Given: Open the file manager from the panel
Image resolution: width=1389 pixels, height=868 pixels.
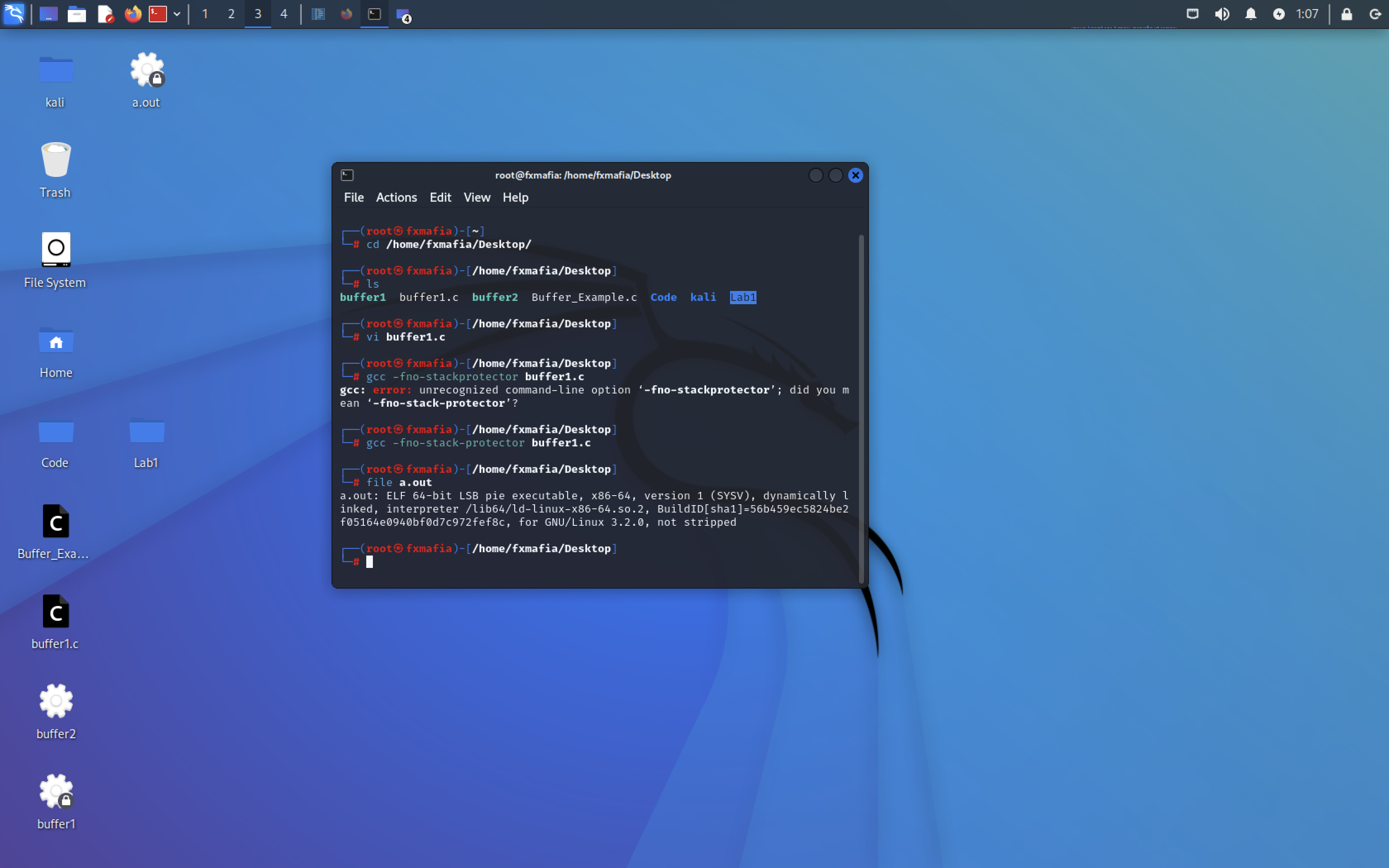Looking at the screenshot, I should tap(76, 14).
